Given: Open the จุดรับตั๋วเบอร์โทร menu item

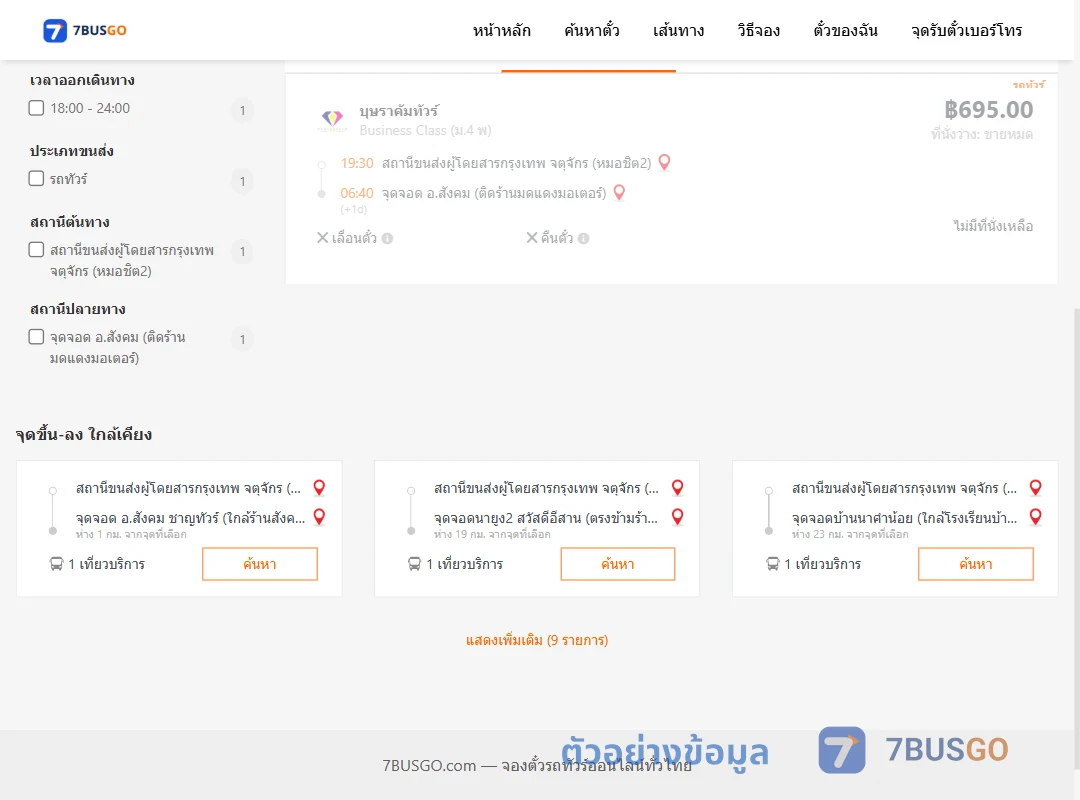Looking at the screenshot, I should [x=966, y=30].
